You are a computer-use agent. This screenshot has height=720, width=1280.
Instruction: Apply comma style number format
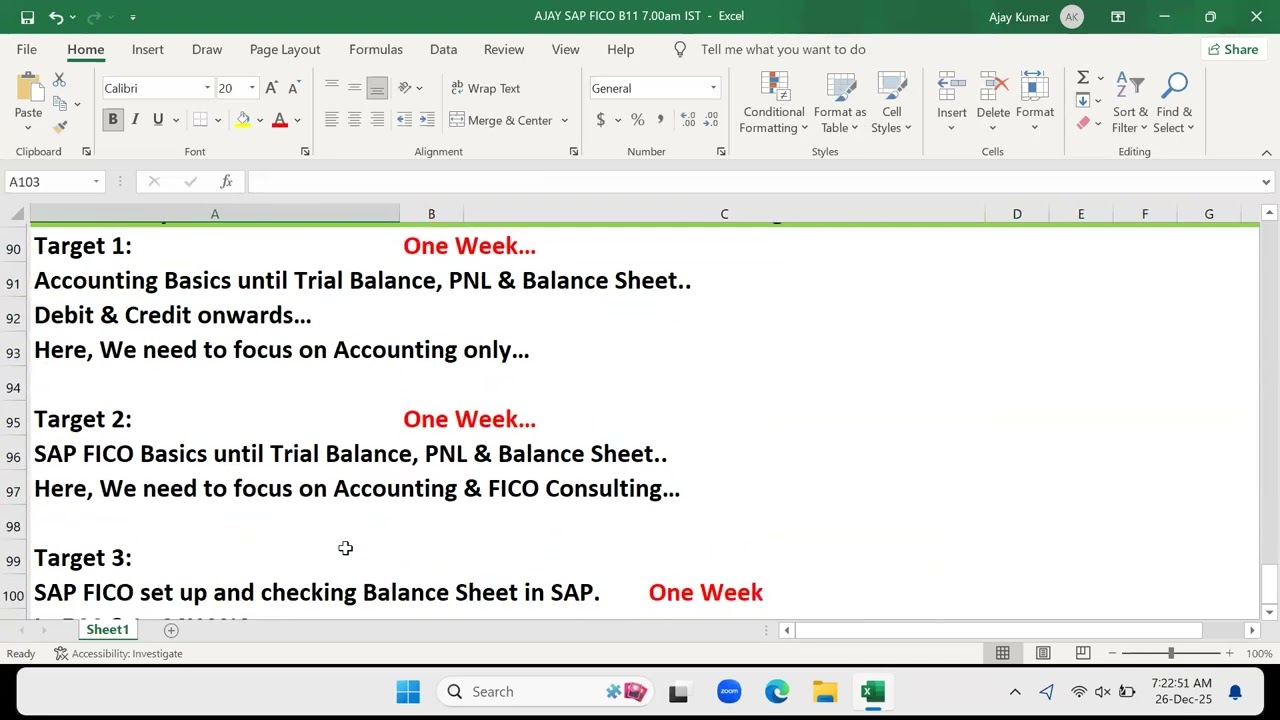(661, 120)
